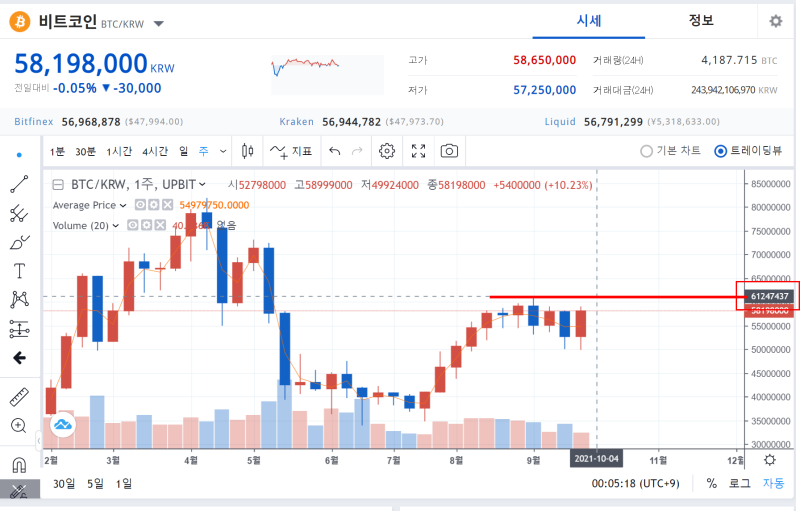Select the ruler measure tool
Image resolution: width=800 pixels, height=511 pixels.
click(x=19, y=397)
